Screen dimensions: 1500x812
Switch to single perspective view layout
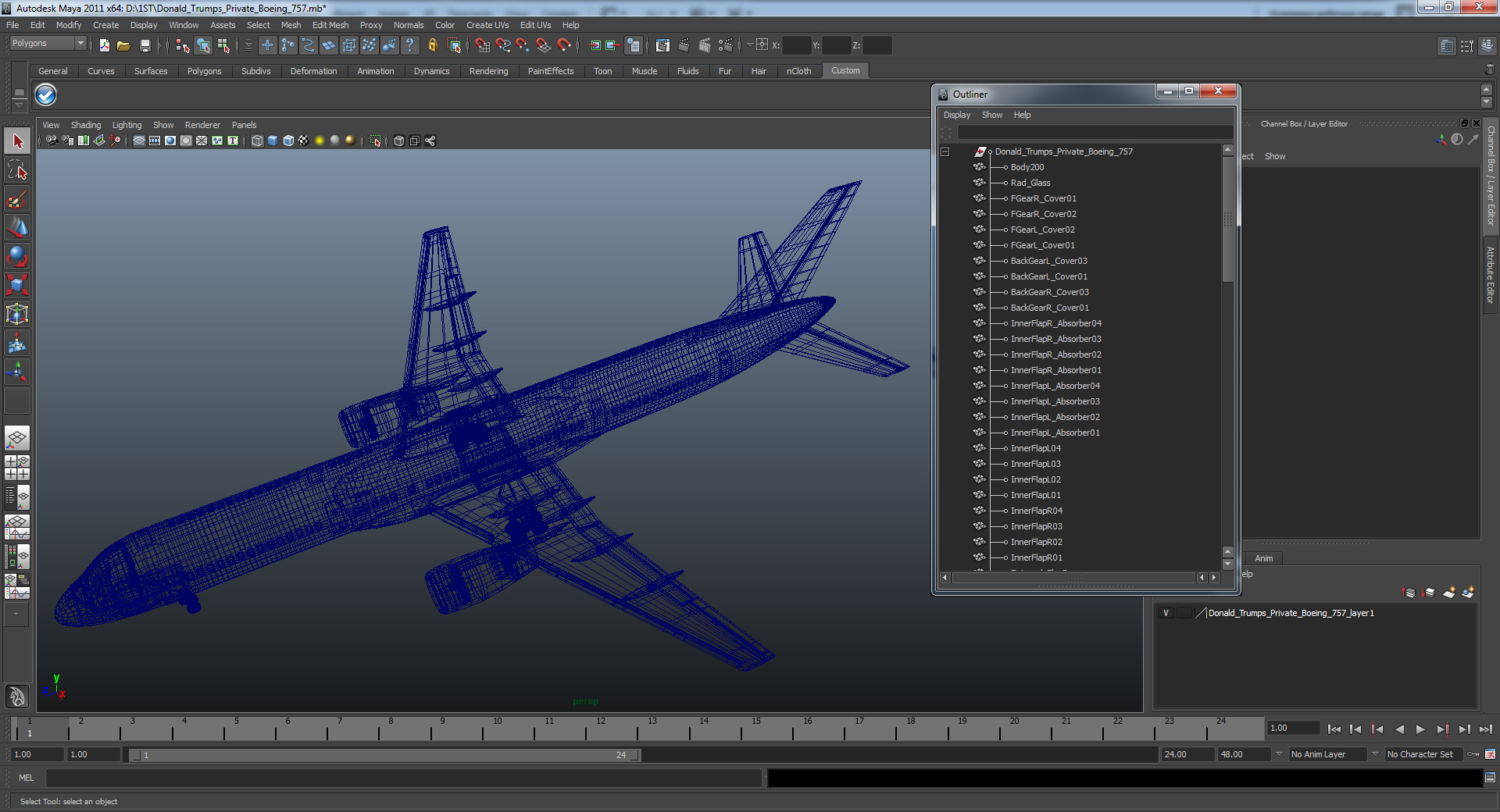click(x=17, y=439)
